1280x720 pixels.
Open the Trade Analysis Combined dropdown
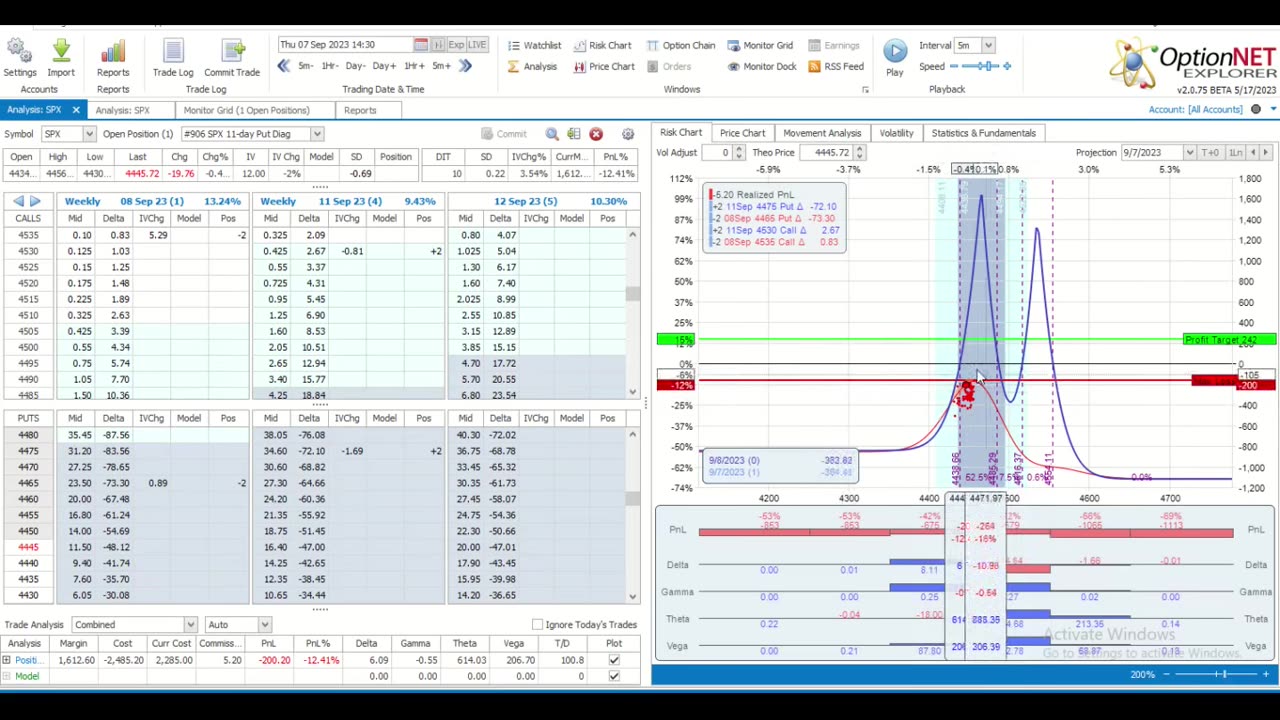(x=190, y=625)
